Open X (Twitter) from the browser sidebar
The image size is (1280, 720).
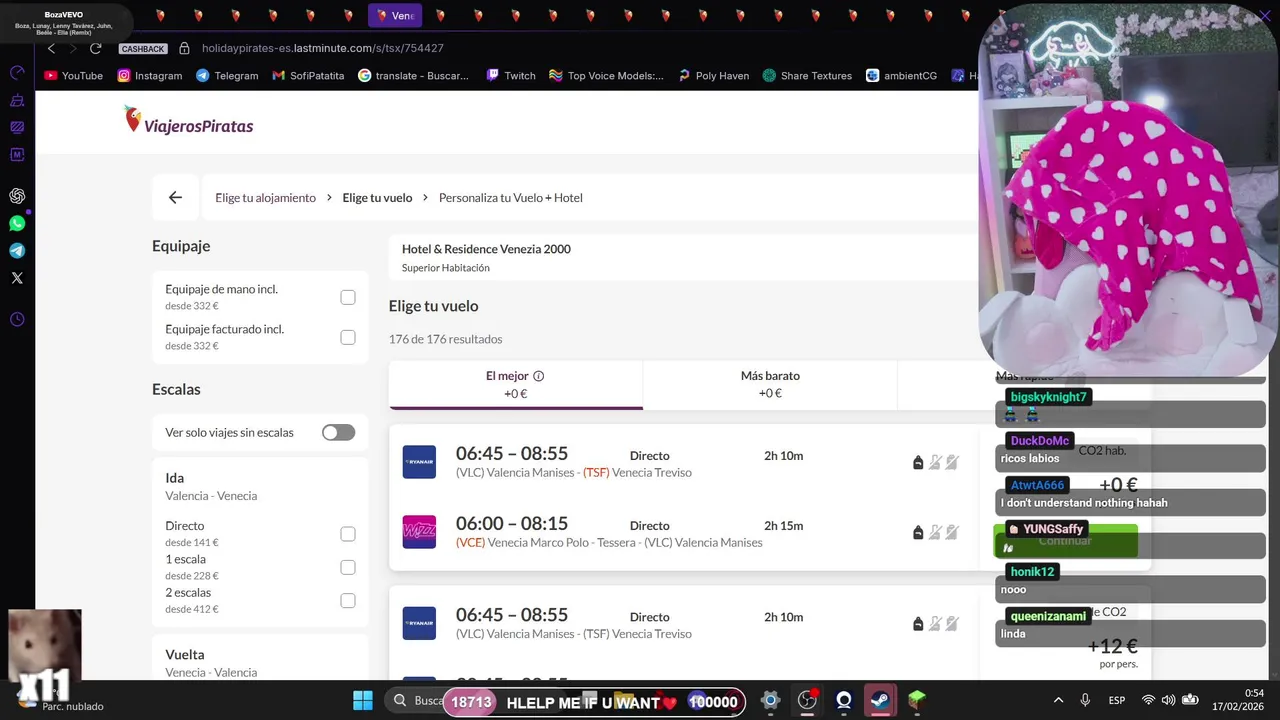[17, 278]
